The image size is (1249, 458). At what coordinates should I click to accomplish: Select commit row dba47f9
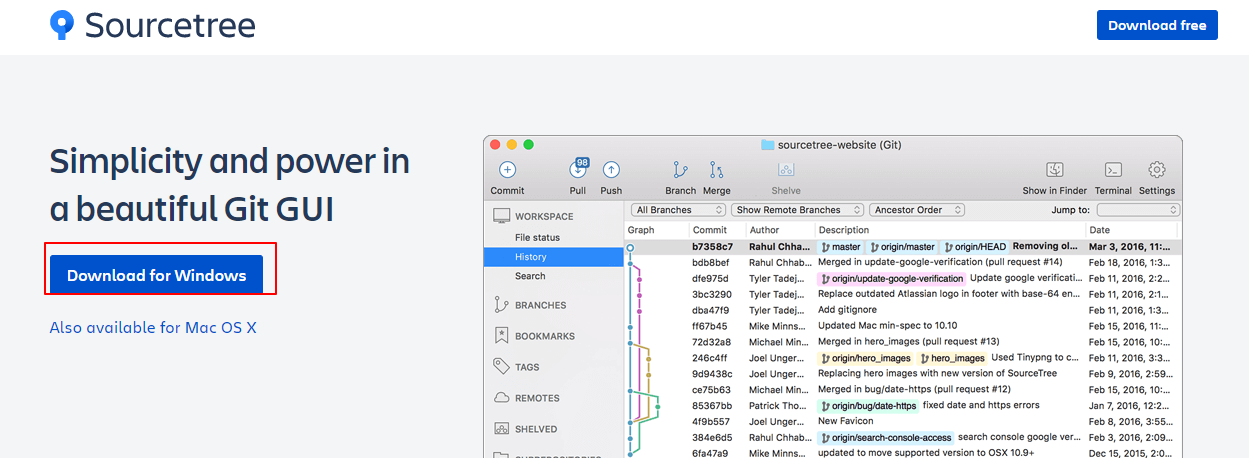pyautogui.click(x=903, y=310)
